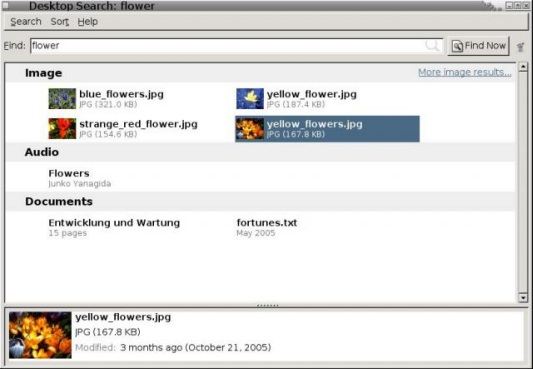This screenshot has height=369, width=533.
Task: Focus the Find text field containing flower
Action: pyautogui.click(x=237, y=46)
